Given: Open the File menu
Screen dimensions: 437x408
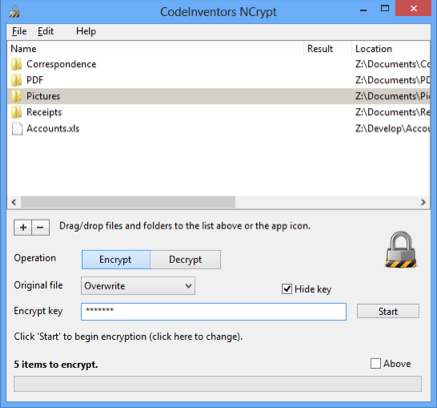Looking at the screenshot, I should click(19, 31).
